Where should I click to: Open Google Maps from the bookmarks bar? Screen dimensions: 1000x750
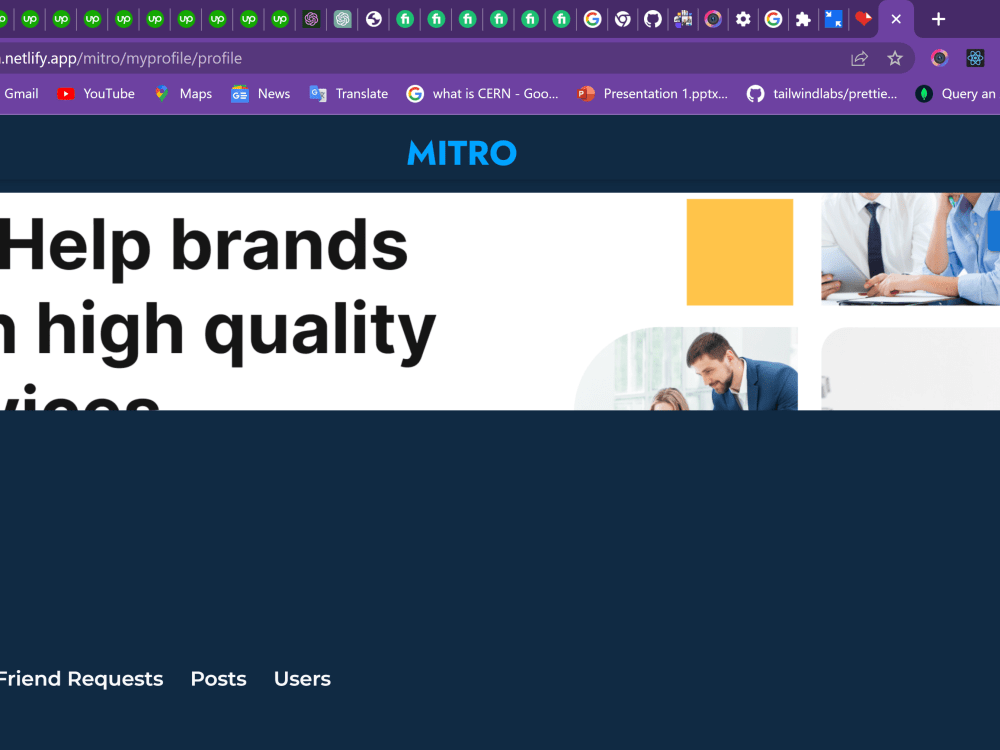click(x=160, y=93)
